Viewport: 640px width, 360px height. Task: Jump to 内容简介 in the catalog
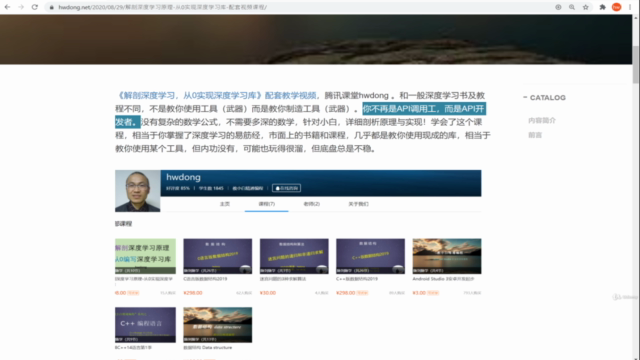coord(542,120)
